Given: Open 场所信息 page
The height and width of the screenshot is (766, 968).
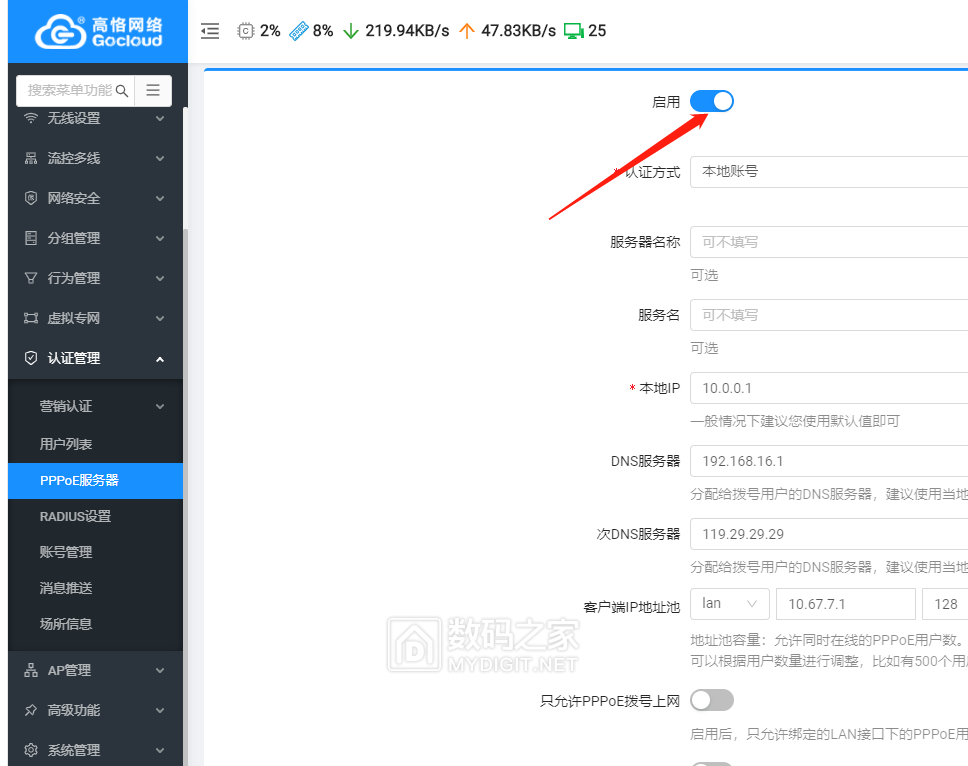Looking at the screenshot, I should pyautogui.click(x=96, y=624).
